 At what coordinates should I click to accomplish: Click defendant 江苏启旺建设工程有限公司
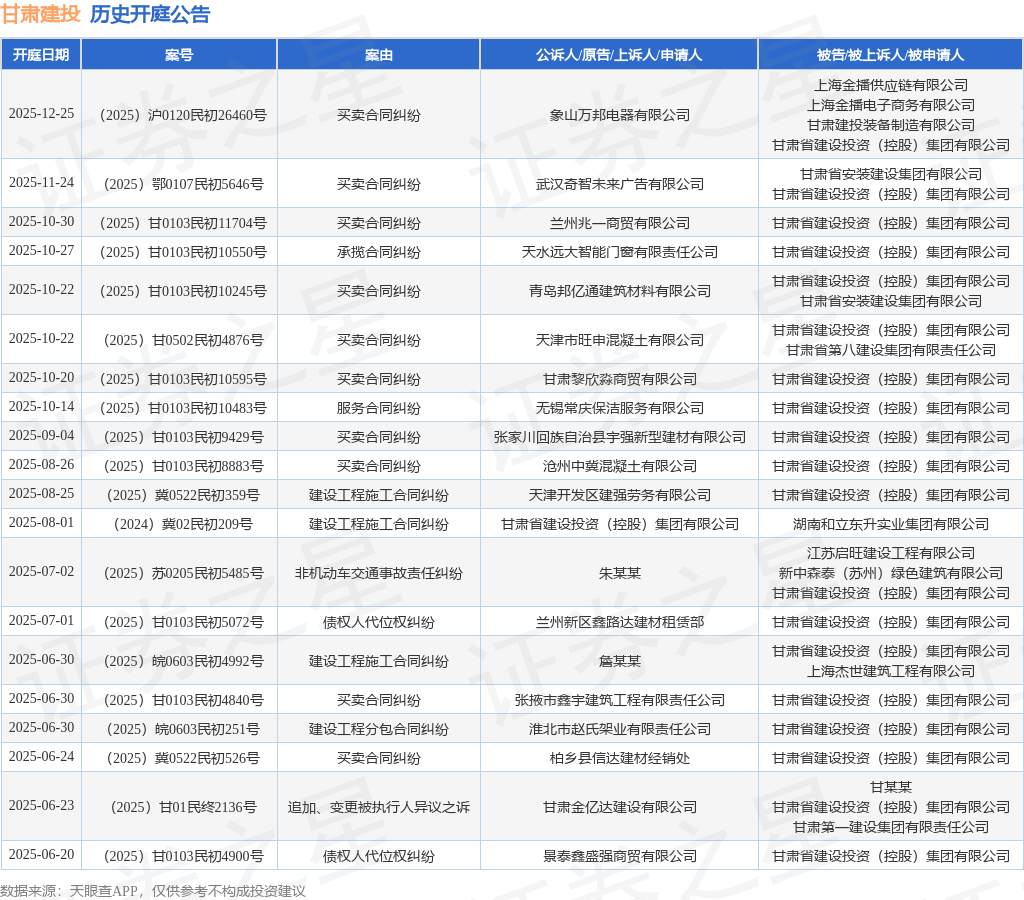click(891, 553)
